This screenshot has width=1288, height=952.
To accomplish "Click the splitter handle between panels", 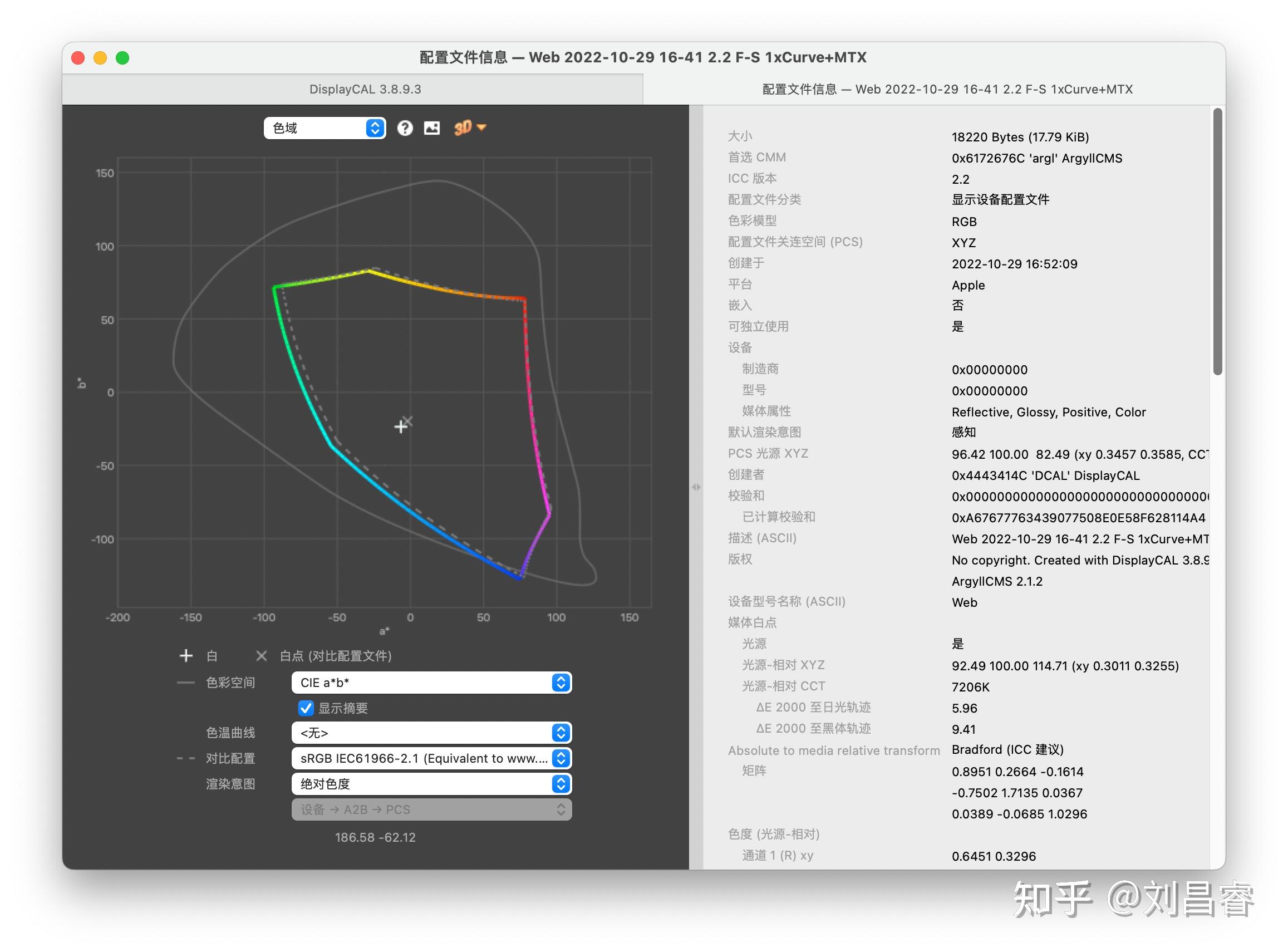I will coord(696,488).
